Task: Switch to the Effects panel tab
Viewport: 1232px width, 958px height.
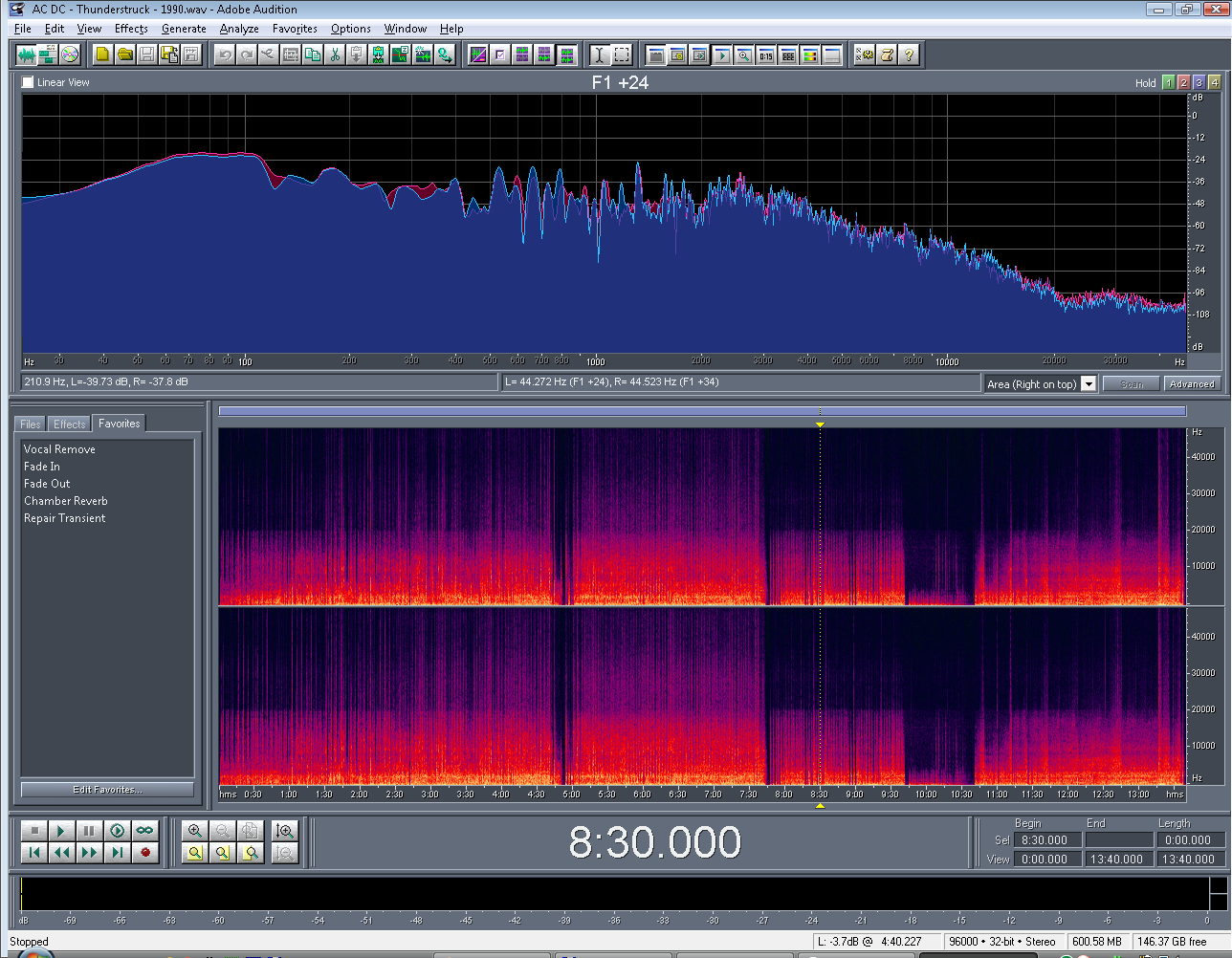Action: point(69,425)
